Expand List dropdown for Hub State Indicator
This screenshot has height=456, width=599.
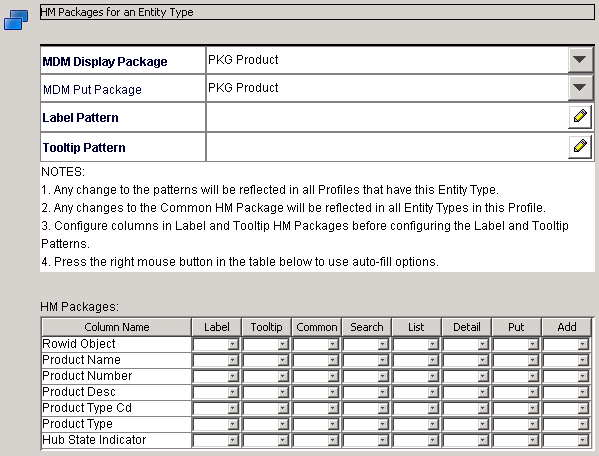[433, 441]
